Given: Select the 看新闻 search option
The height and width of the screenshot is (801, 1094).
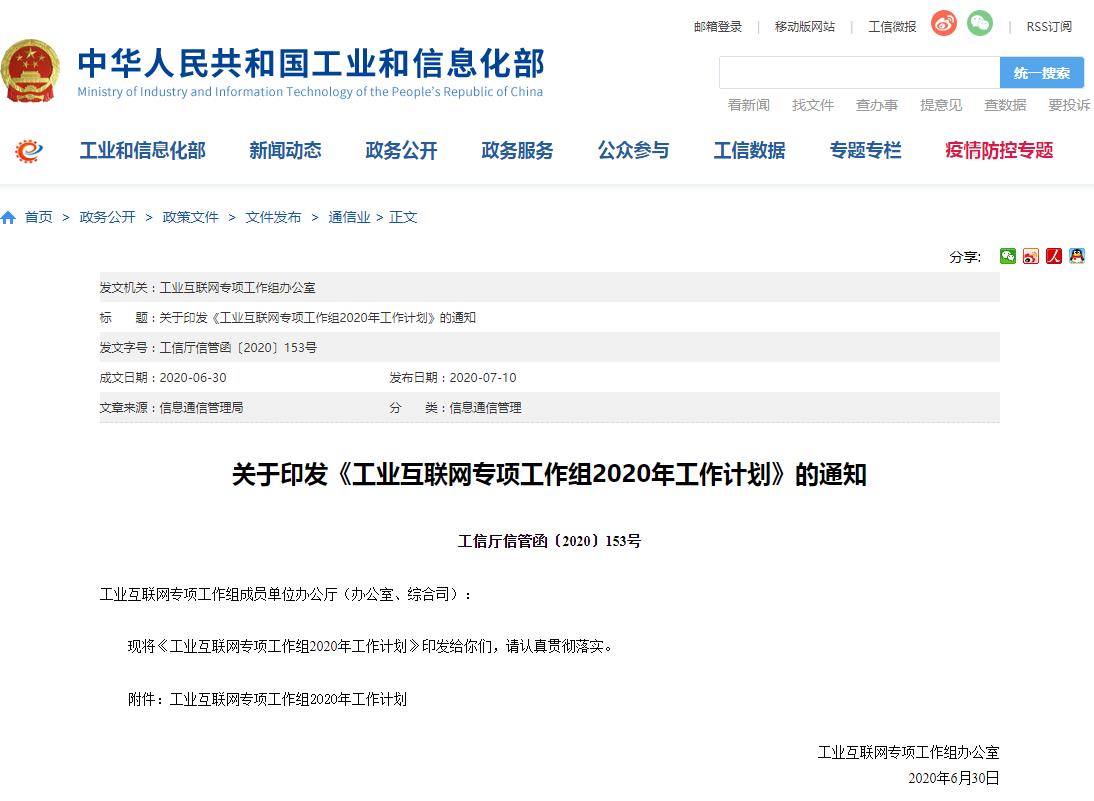Looking at the screenshot, I should tap(749, 105).
